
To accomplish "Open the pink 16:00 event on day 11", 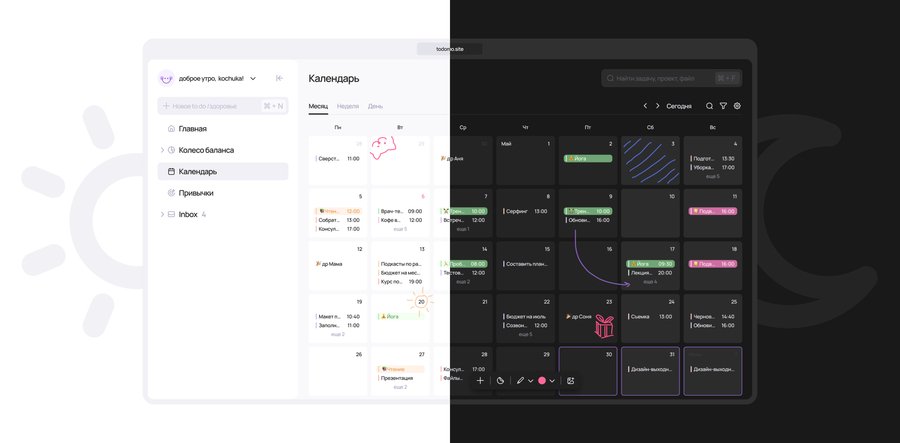I will click(x=712, y=211).
